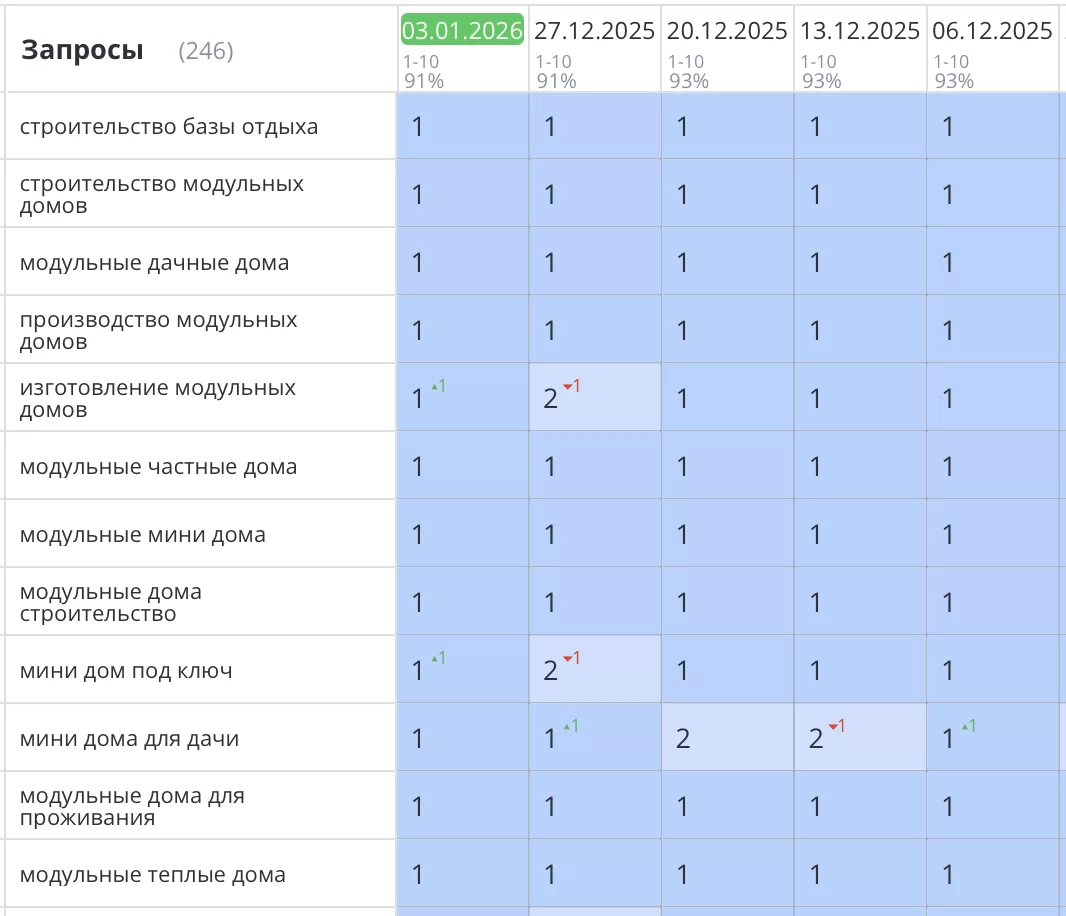The image size is (1066, 916).
Task: Choose the 13.12.2025 column header
Action: point(860,31)
